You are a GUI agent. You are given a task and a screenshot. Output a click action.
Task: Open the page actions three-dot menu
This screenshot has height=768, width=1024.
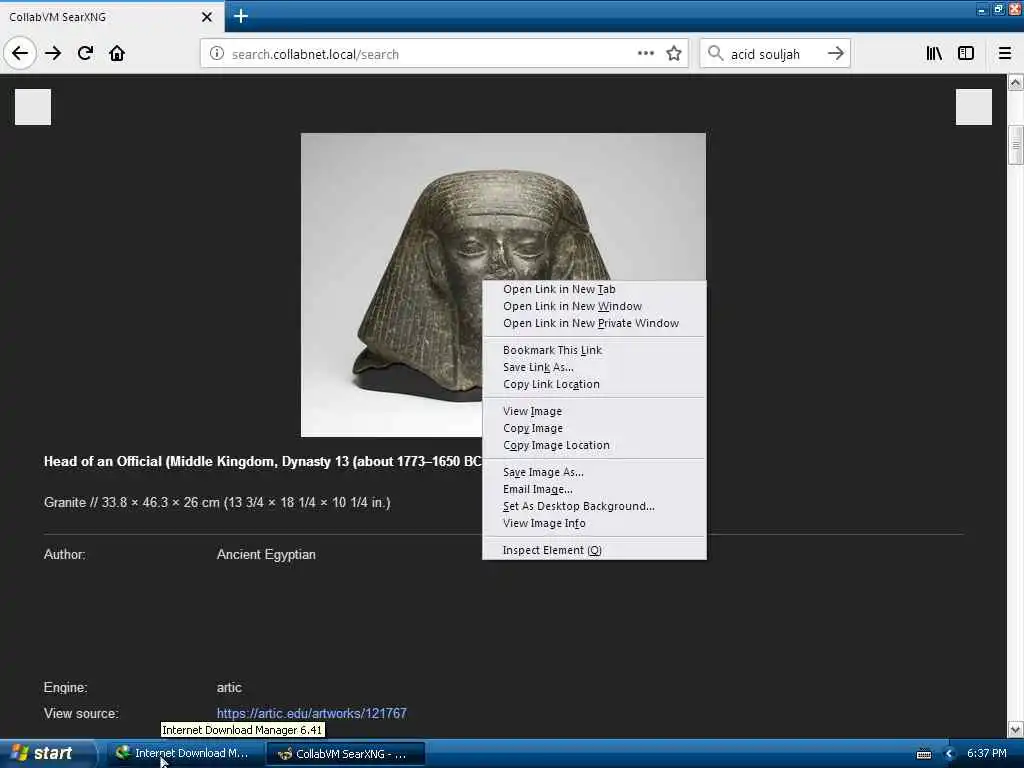point(645,54)
